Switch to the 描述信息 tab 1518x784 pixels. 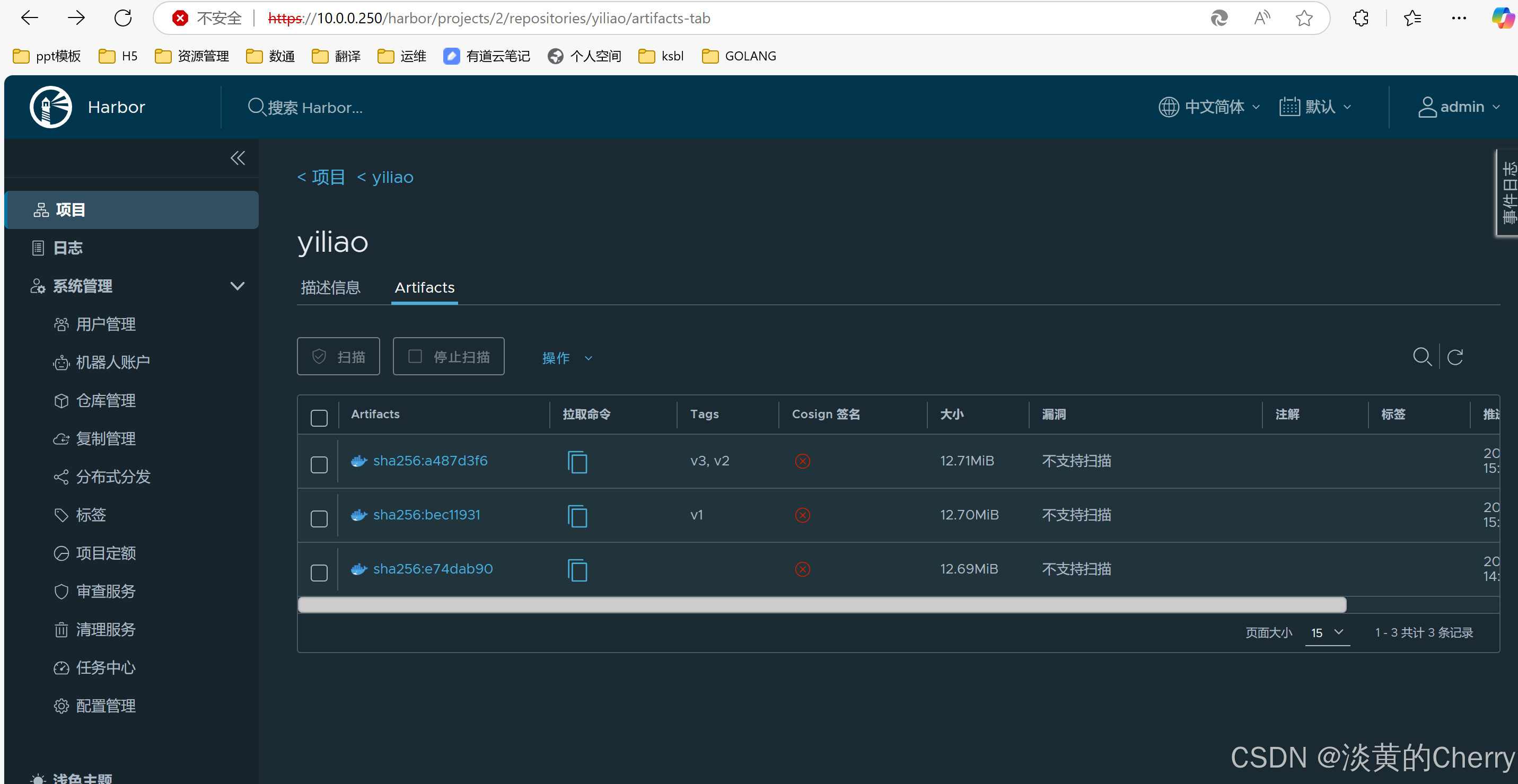click(330, 287)
